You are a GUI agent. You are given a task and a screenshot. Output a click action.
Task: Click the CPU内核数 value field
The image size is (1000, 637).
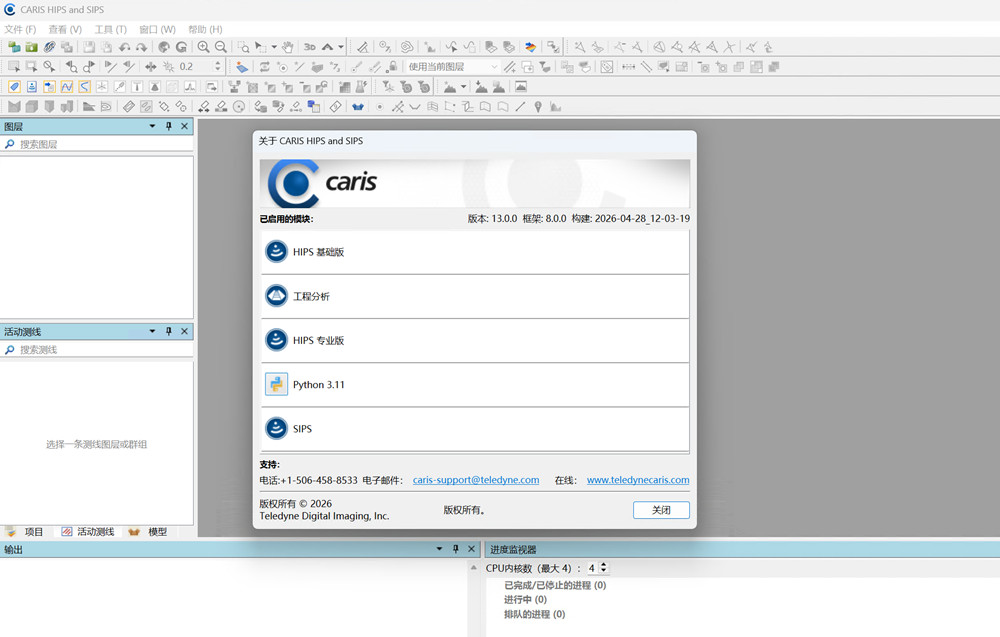point(592,567)
